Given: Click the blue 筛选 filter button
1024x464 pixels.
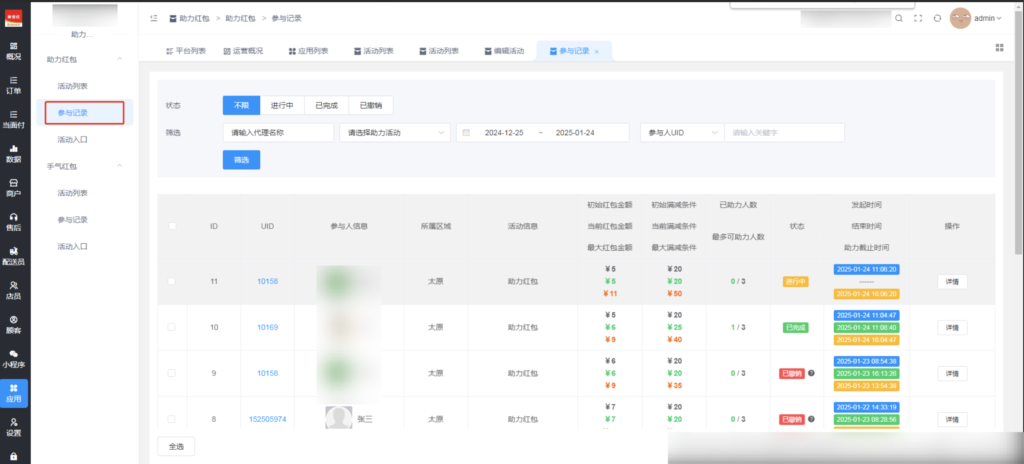Looking at the screenshot, I should (x=241, y=159).
